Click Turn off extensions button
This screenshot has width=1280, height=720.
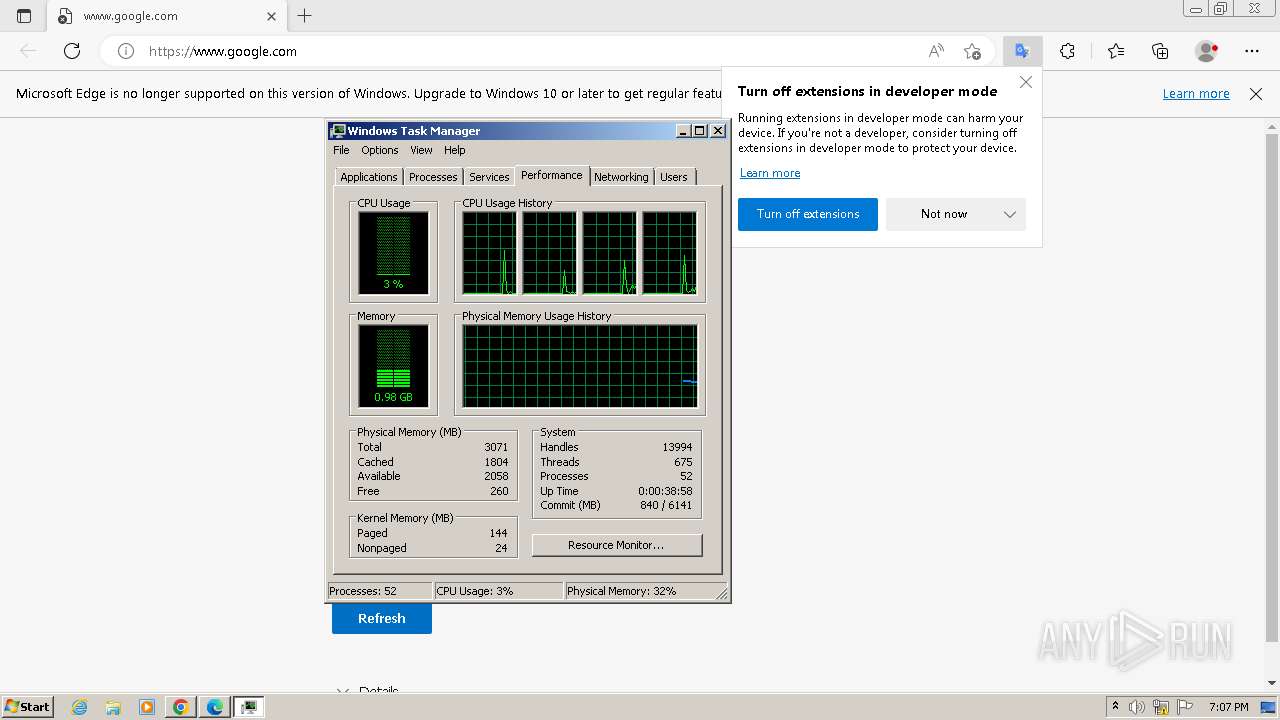(x=808, y=214)
